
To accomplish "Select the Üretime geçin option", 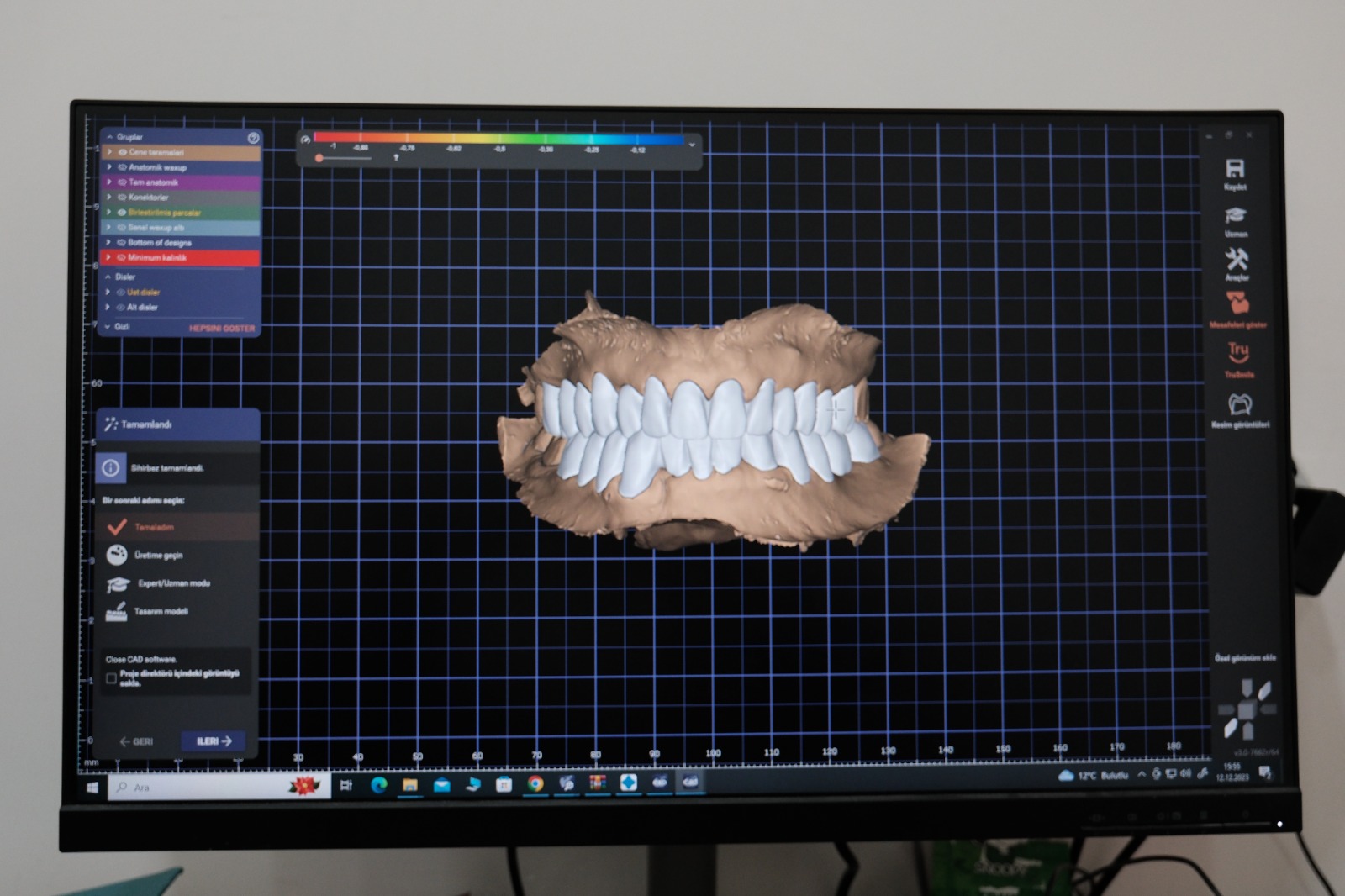I will (x=158, y=556).
